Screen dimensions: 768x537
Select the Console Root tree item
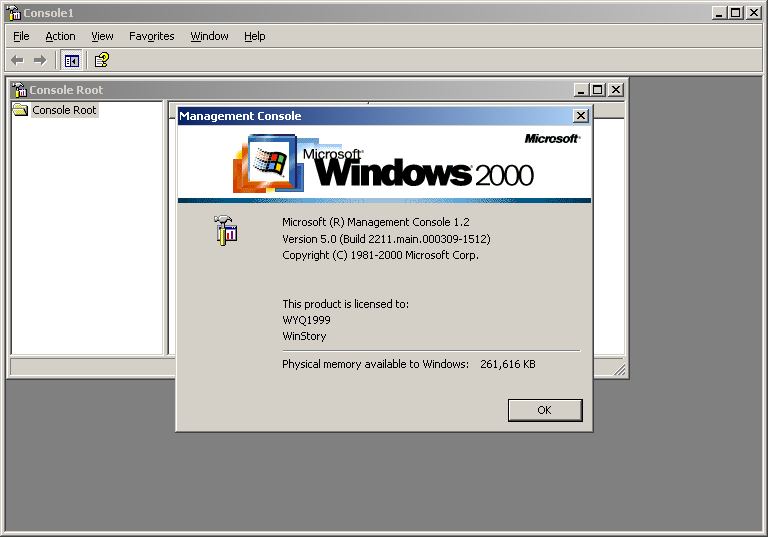[64, 110]
